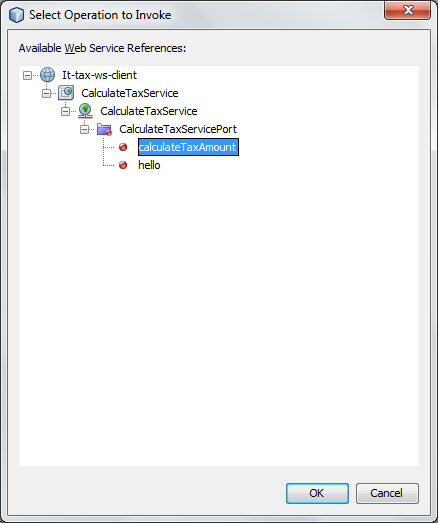The height and width of the screenshot is (523, 438).
Task: Close the Select Operation to Invoke dialog
Action: pos(407,10)
